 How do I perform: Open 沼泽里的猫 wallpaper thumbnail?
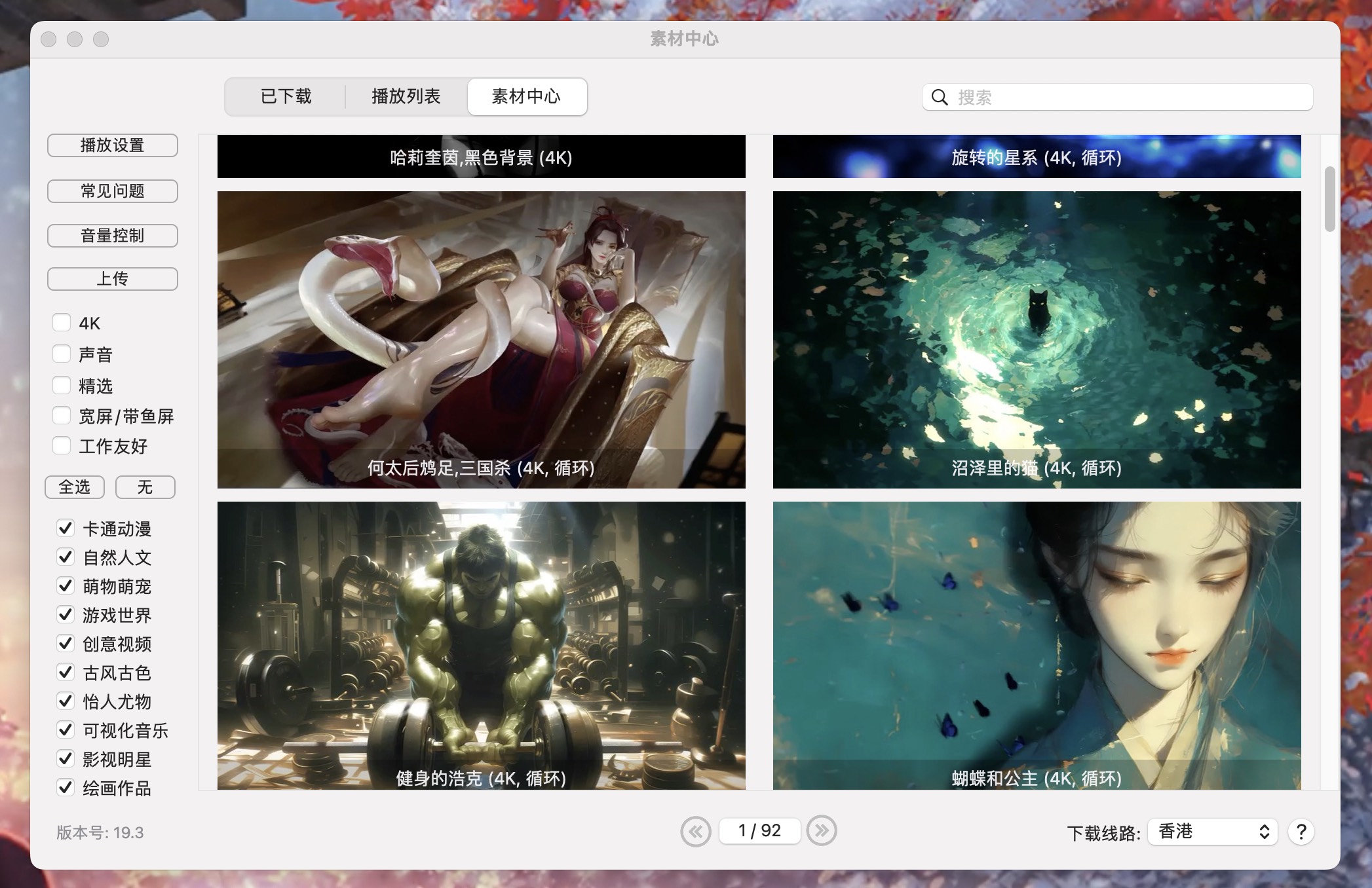(x=1037, y=339)
